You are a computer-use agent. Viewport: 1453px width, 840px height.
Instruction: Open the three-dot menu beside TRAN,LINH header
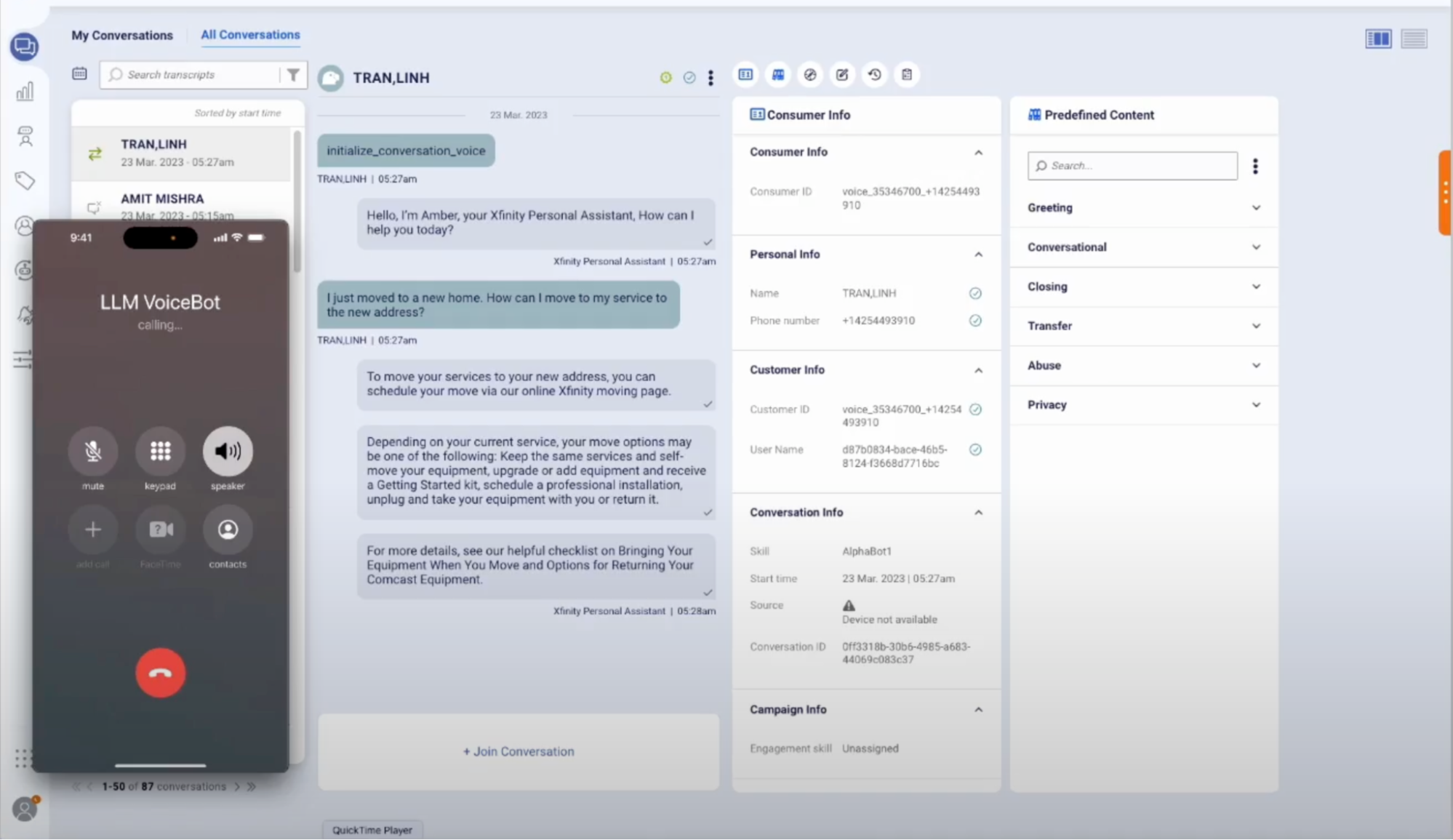[x=711, y=78]
